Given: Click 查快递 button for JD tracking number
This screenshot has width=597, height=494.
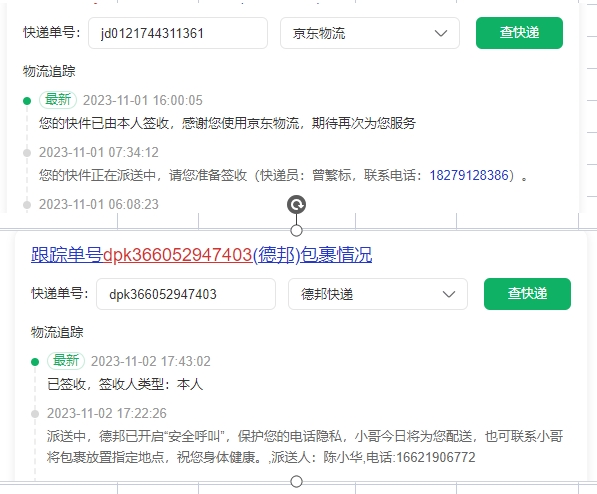Looking at the screenshot, I should click(x=519, y=33).
